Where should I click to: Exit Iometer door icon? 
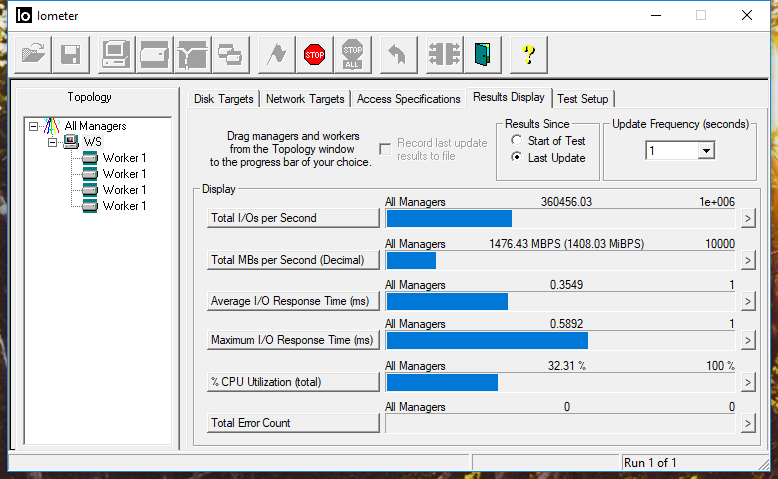pos(482,55)
